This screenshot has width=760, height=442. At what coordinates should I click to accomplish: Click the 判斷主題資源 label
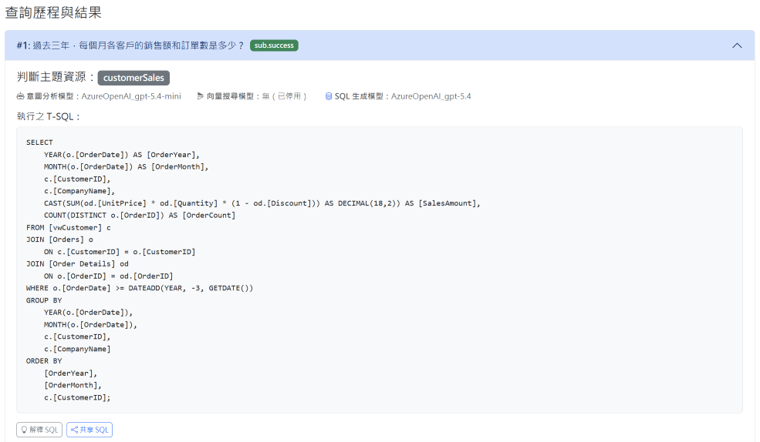pos(55,77)
